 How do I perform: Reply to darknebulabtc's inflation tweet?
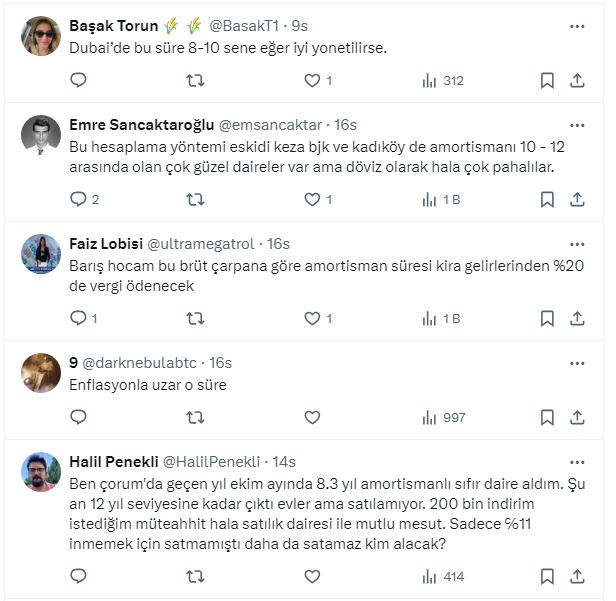pos(79,417)
